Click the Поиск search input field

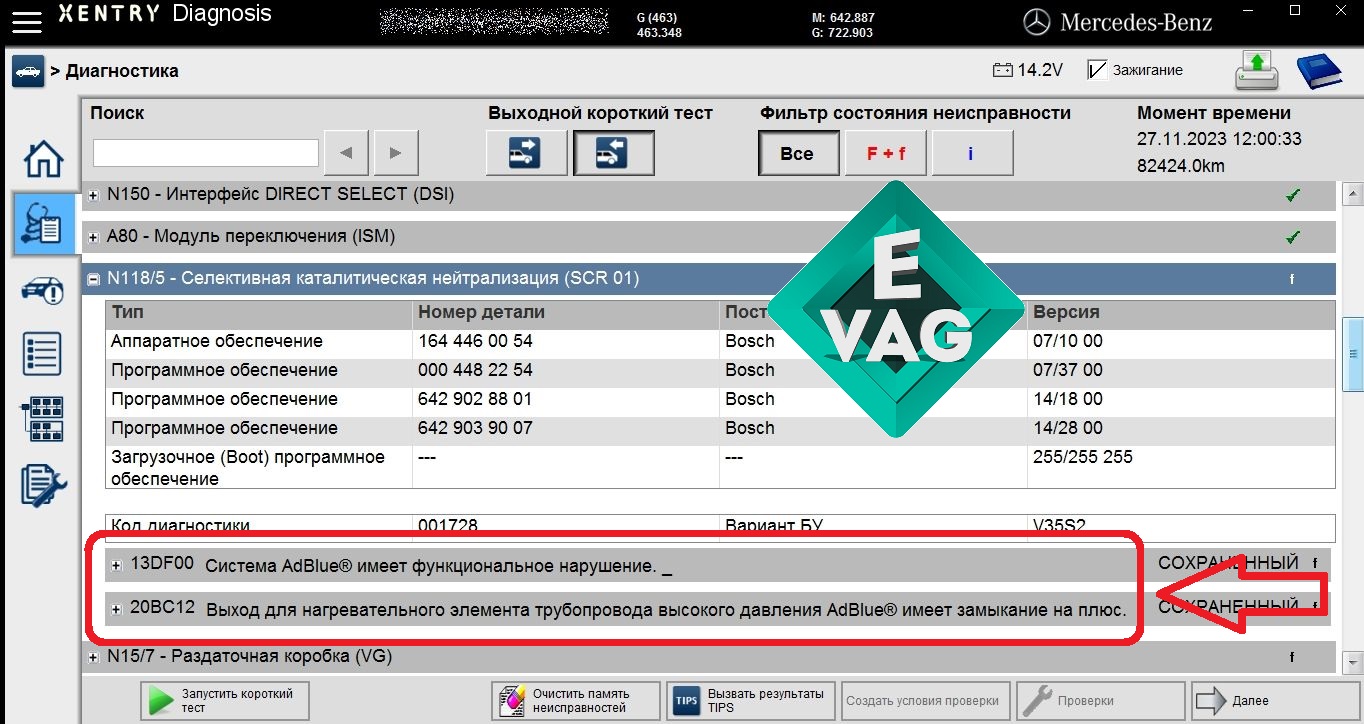206,153
